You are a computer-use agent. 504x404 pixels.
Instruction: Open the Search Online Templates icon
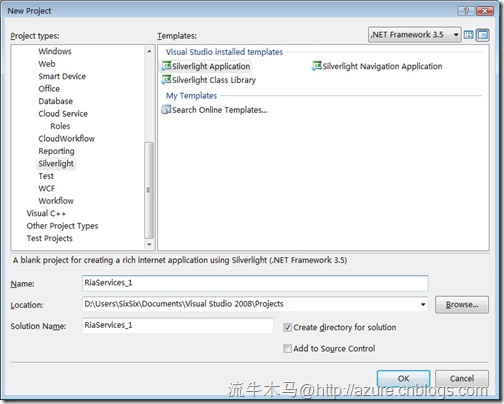(x=166, y=110)
